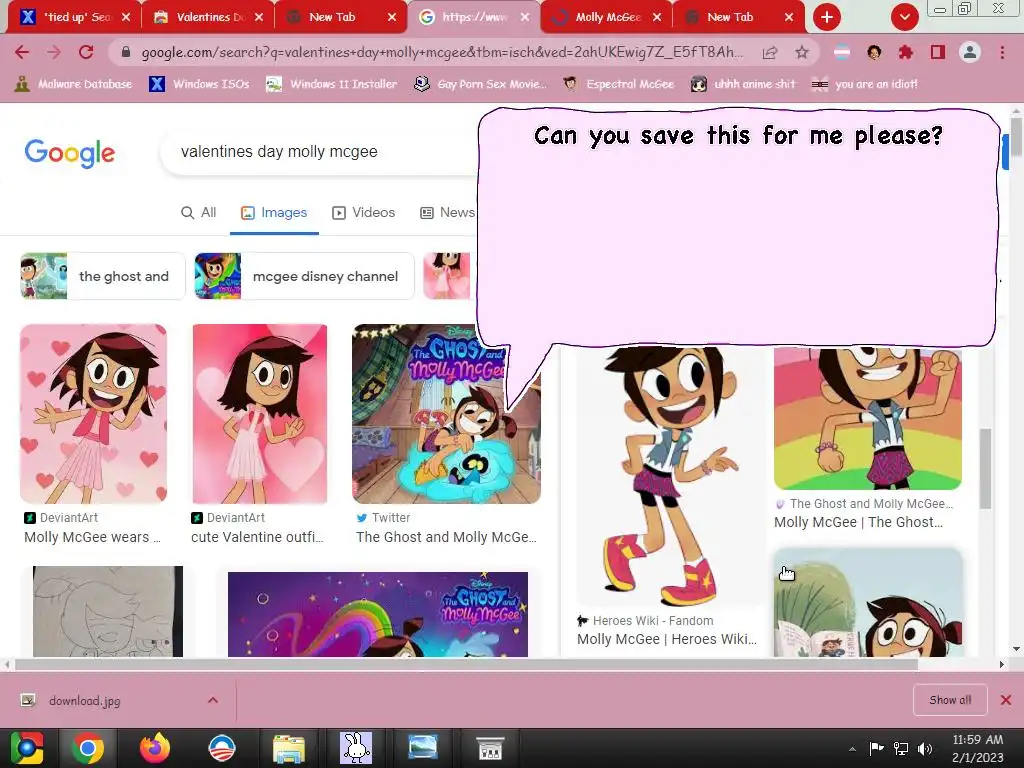This screenshot has width=1024, height=768.
Task: Click the cookie extension icon in toolbar
Action: [874, 52]
